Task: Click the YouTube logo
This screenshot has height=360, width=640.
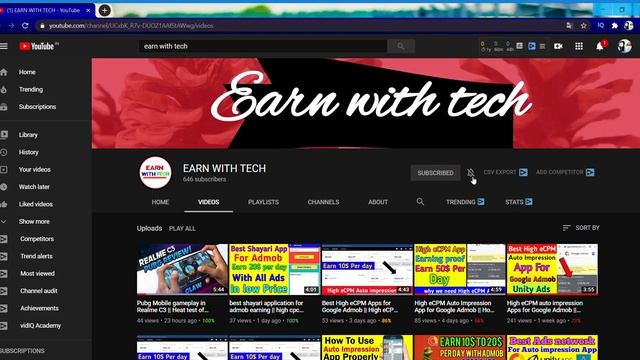Action: pos(38,46)
